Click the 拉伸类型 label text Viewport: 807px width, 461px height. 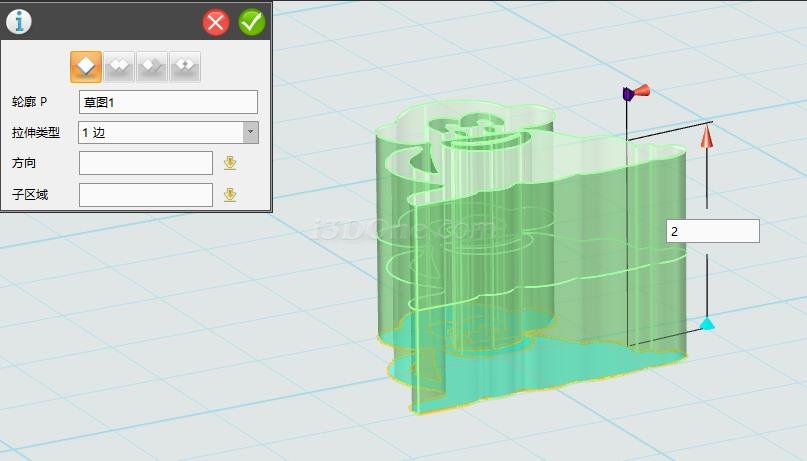[x=36, y=132]
